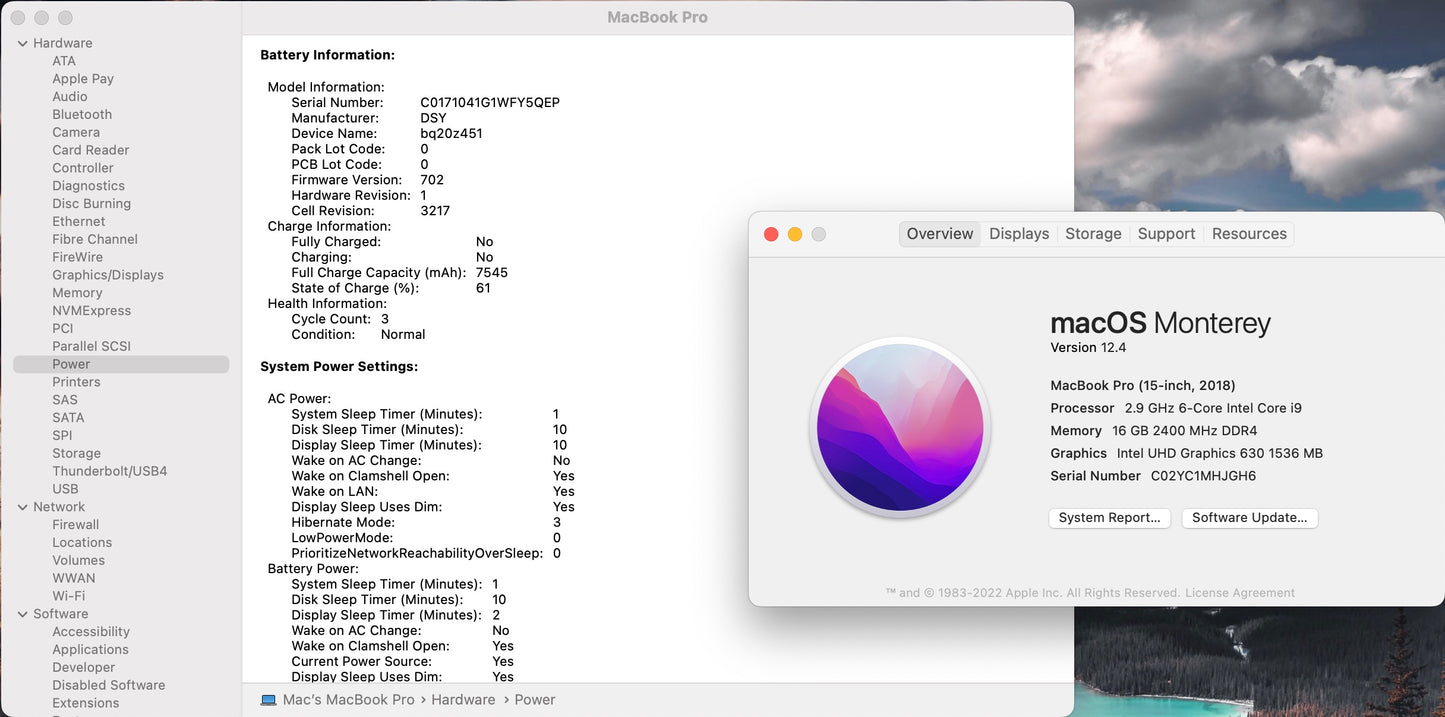This screenshot has width=1445, height=717.
Task: Click Hardware in the bottom path bar
Action: (463, 700)
